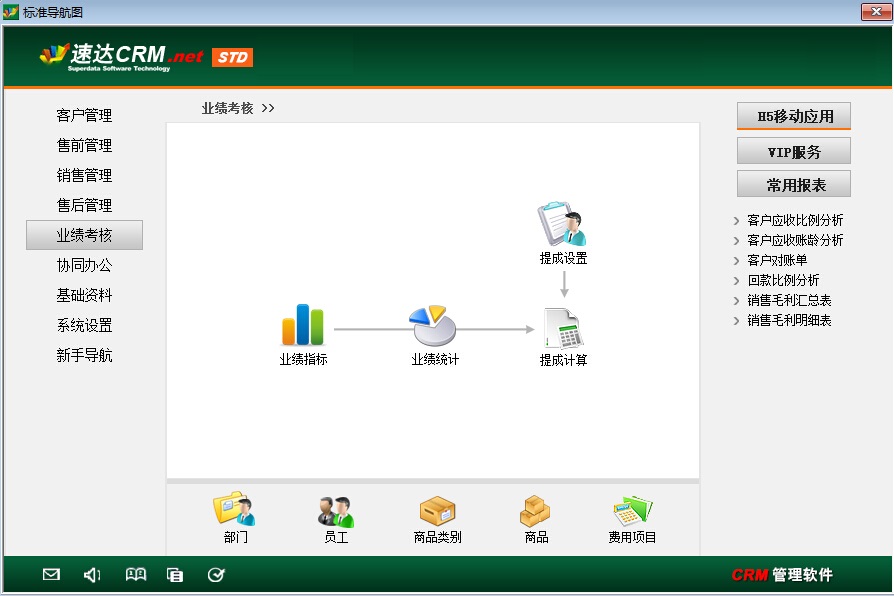Select 业绩考核 in the left menu
The image size is (894, 596).
coord(84,235)
